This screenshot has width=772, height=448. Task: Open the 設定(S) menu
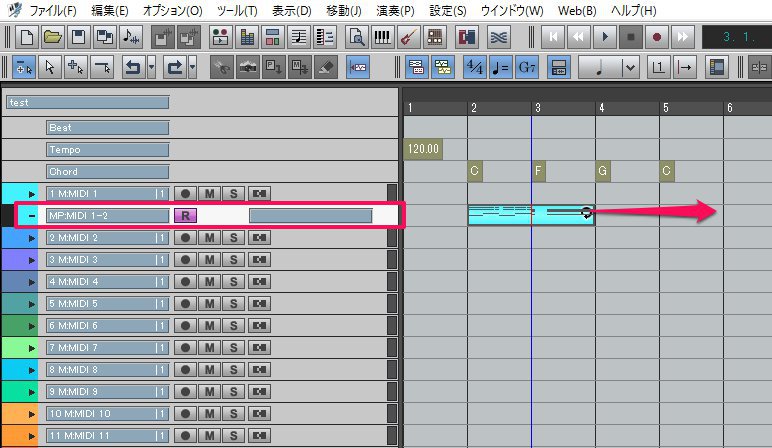448,10
